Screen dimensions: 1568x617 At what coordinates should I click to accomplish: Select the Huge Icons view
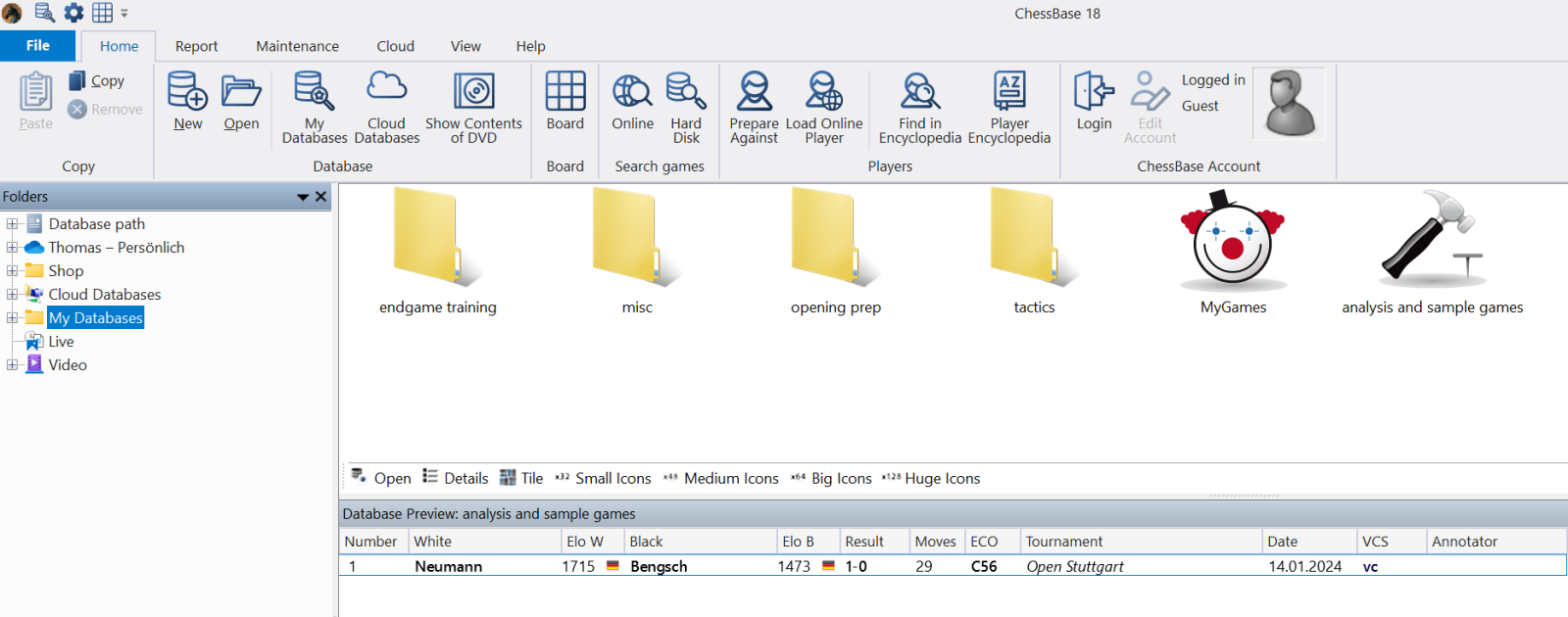click(x=931, y=478)
